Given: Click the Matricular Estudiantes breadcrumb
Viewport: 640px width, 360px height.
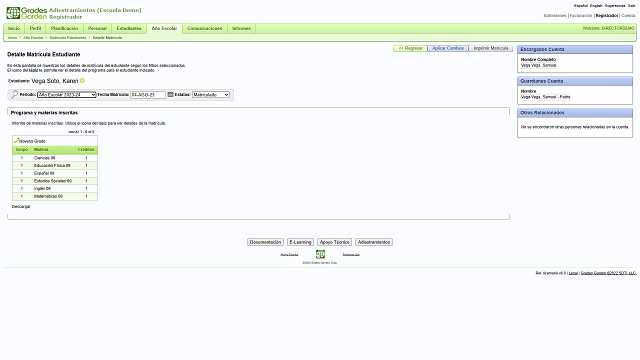Looking at the screenshot, I should click(x=68, y=38).
